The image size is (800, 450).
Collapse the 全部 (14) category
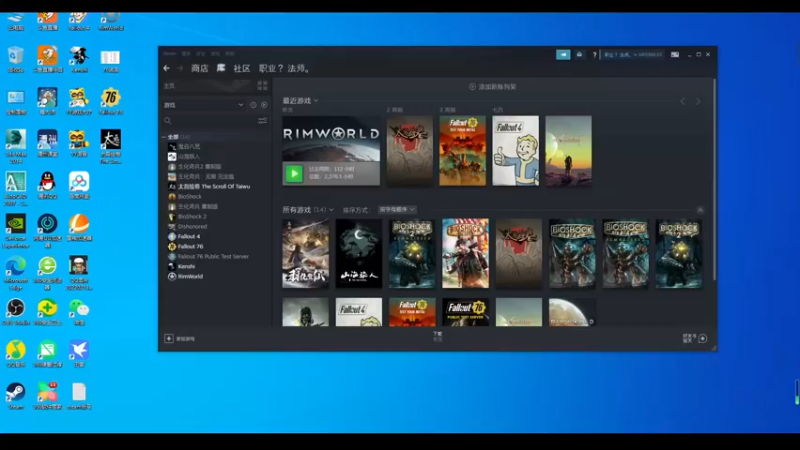tap(164, 137)
